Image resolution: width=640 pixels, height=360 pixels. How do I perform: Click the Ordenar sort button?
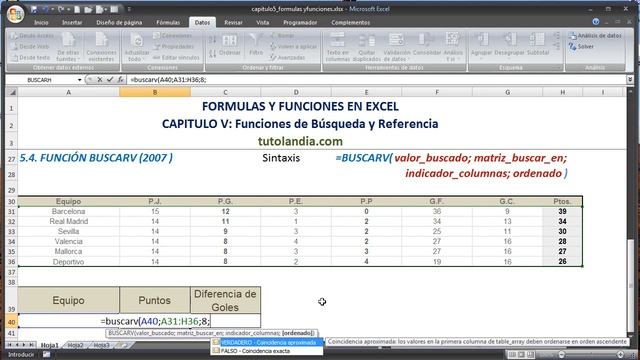click(x=229, y=45)
